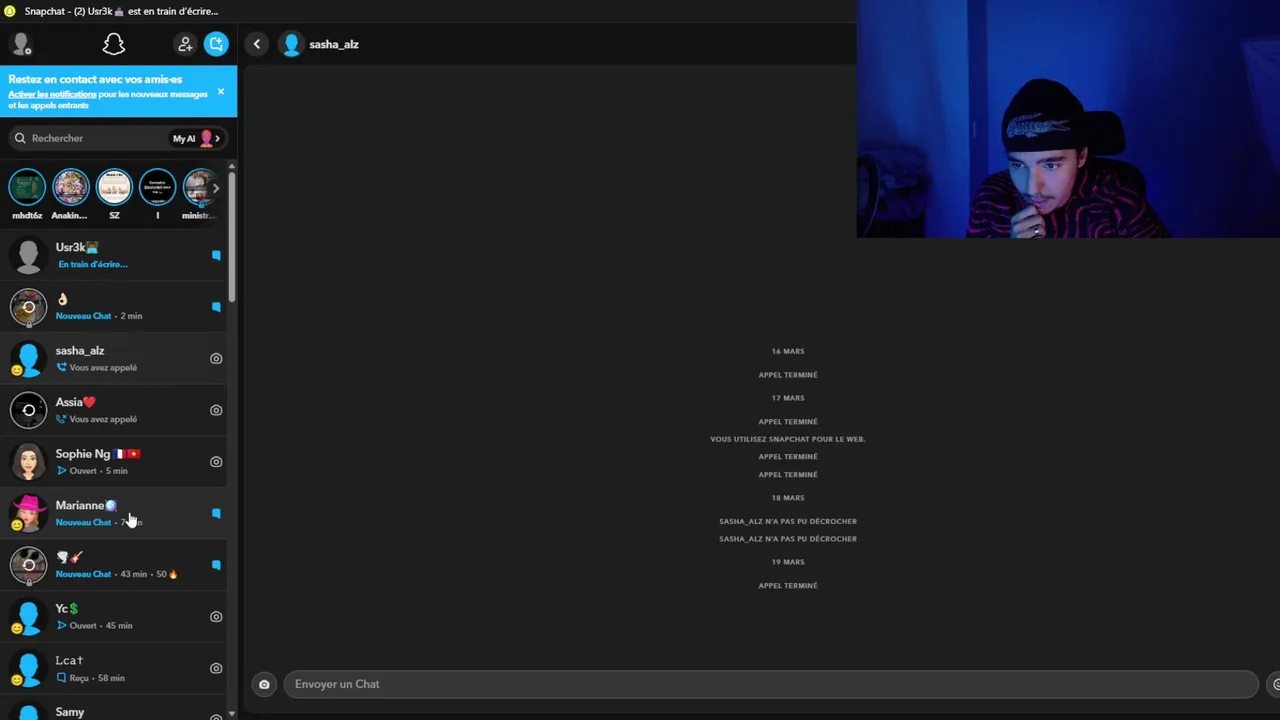Click the 'Envoyer un Chat' message field
The image size is (1280, 720).
click(x=770, y=684)
